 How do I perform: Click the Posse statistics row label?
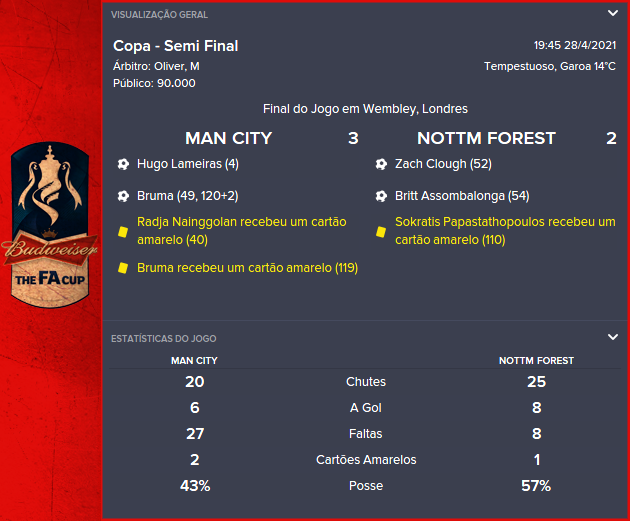tap(365, 486)
